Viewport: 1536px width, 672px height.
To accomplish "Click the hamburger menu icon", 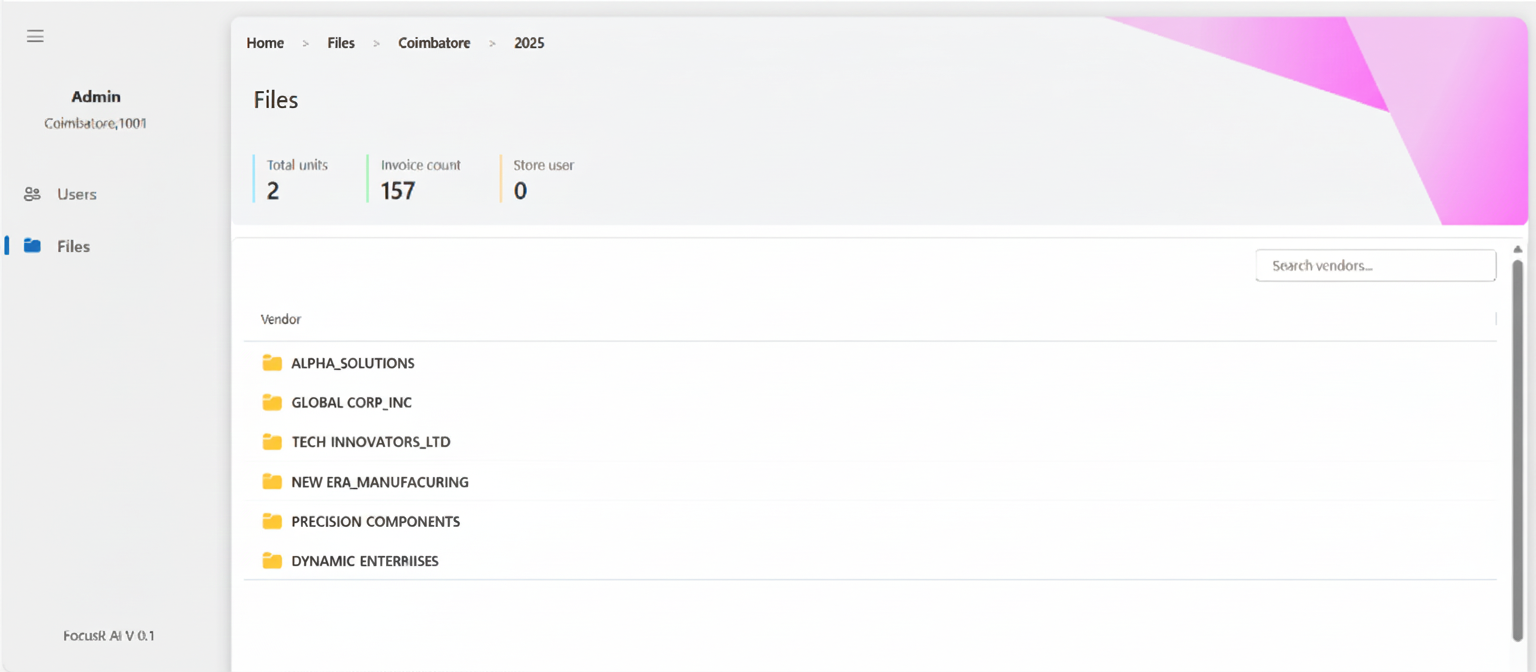I will [35, 36].
